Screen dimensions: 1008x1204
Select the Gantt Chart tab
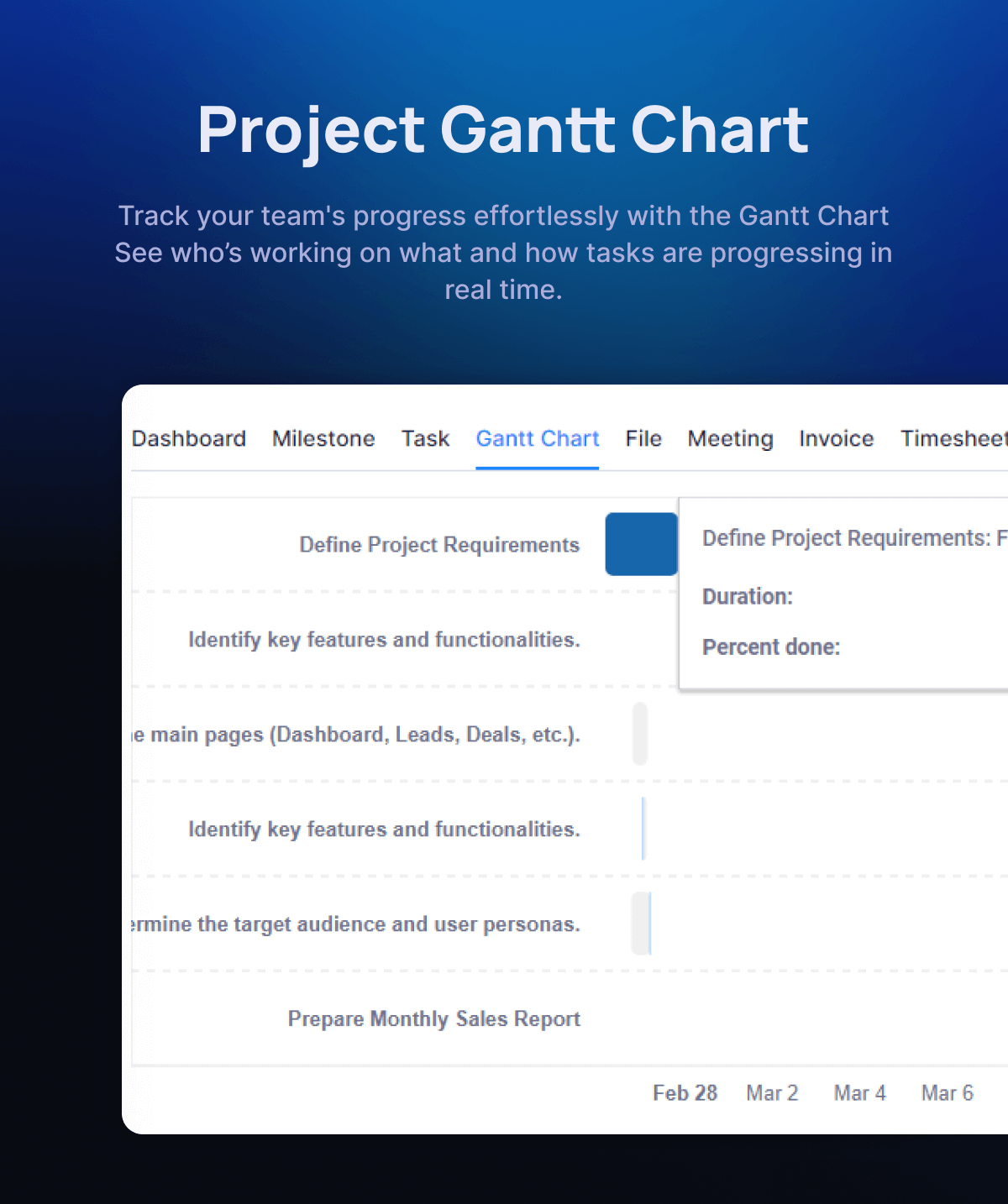538,438
